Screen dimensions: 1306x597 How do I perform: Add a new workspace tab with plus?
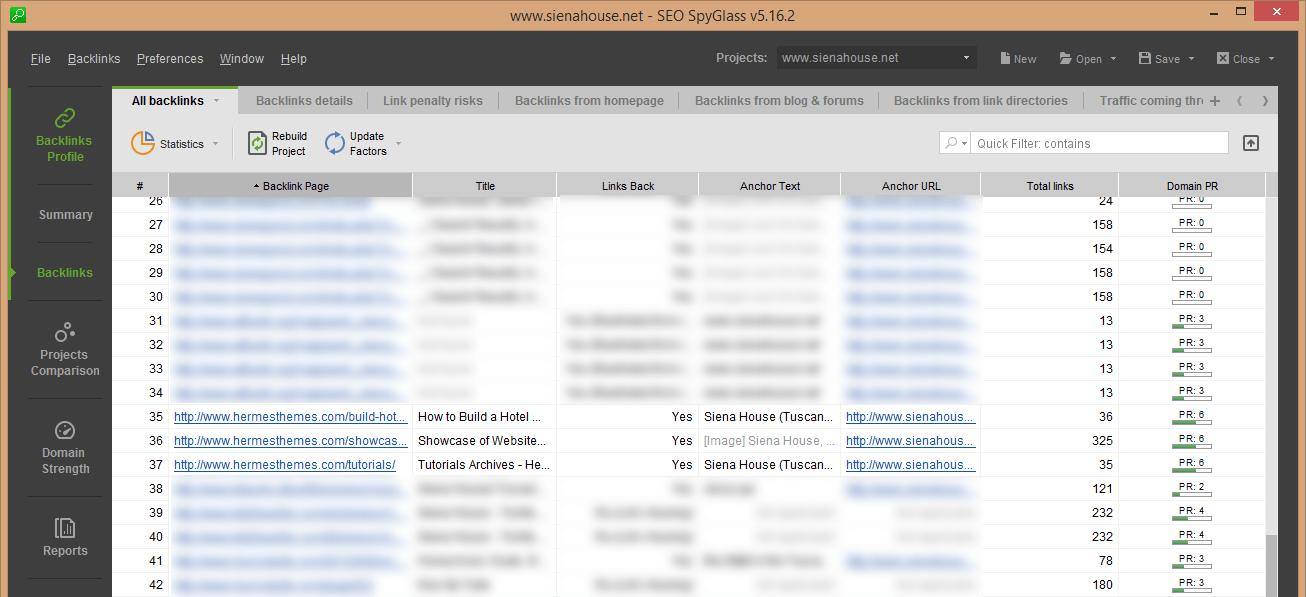(x=1215, y=101)
